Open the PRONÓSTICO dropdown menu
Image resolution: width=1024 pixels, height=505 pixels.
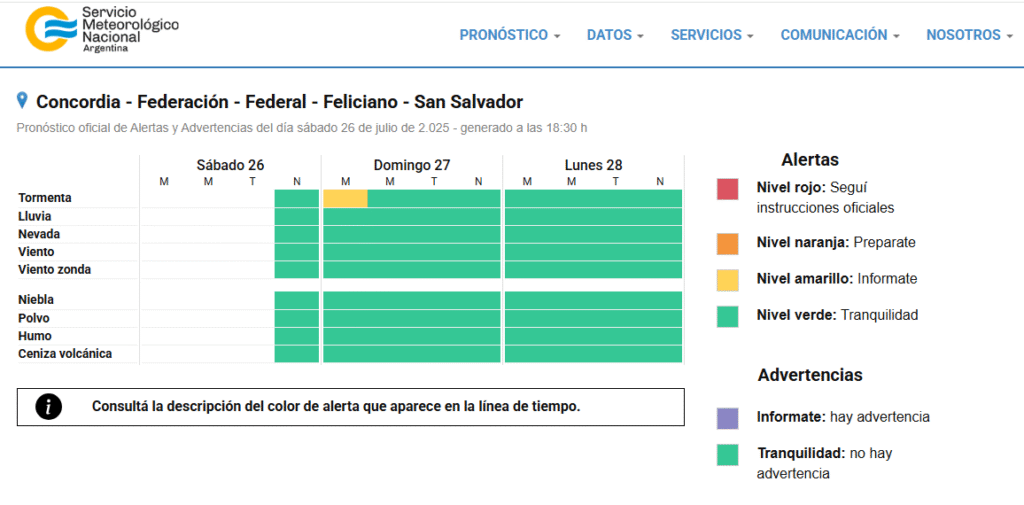509,35
